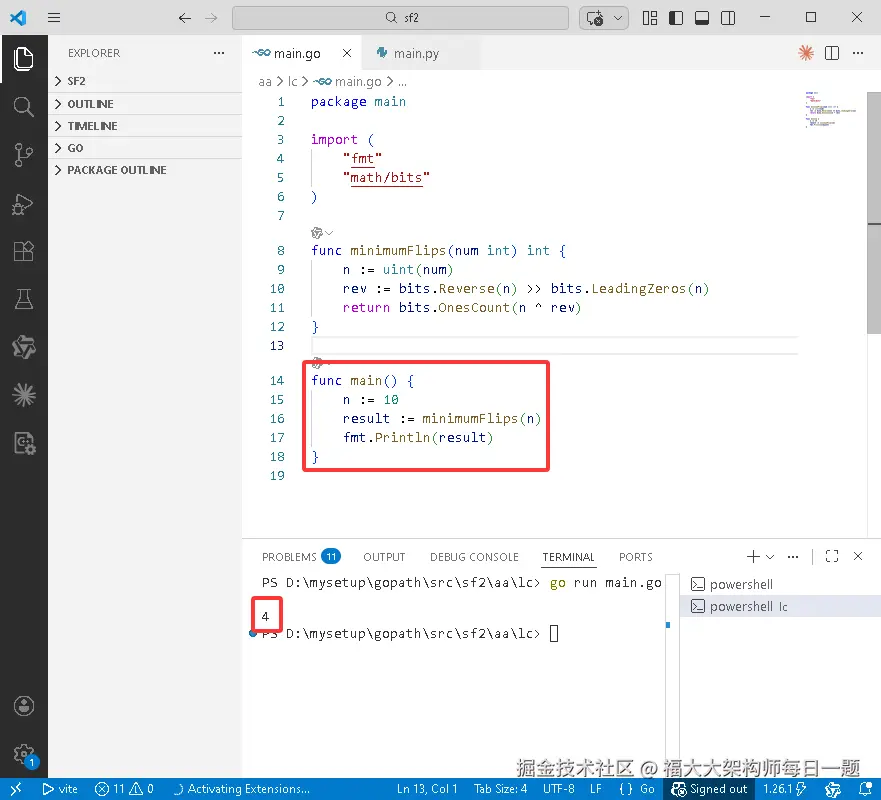Change the LF end of line sequence

coord(596,789)
